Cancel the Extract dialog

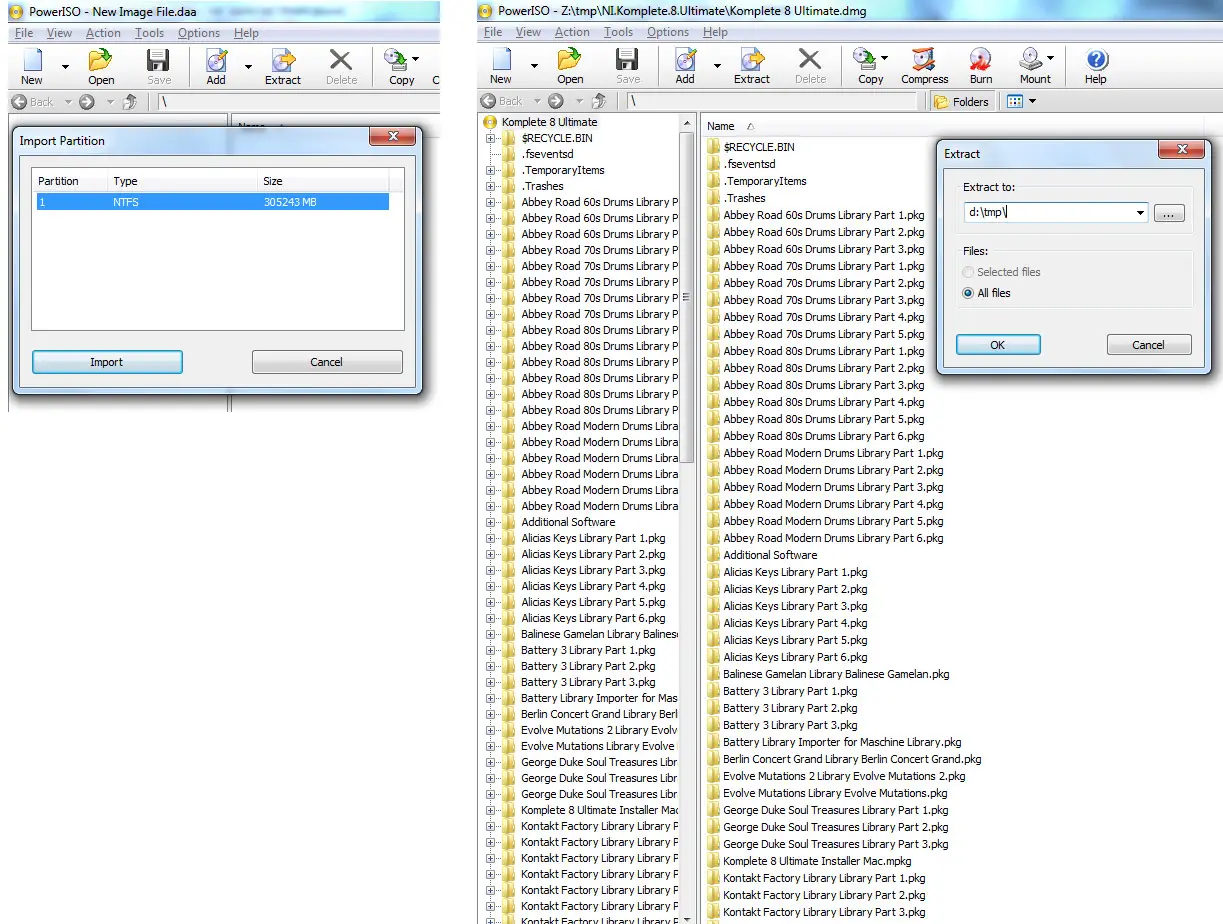tap(1149, 345)
